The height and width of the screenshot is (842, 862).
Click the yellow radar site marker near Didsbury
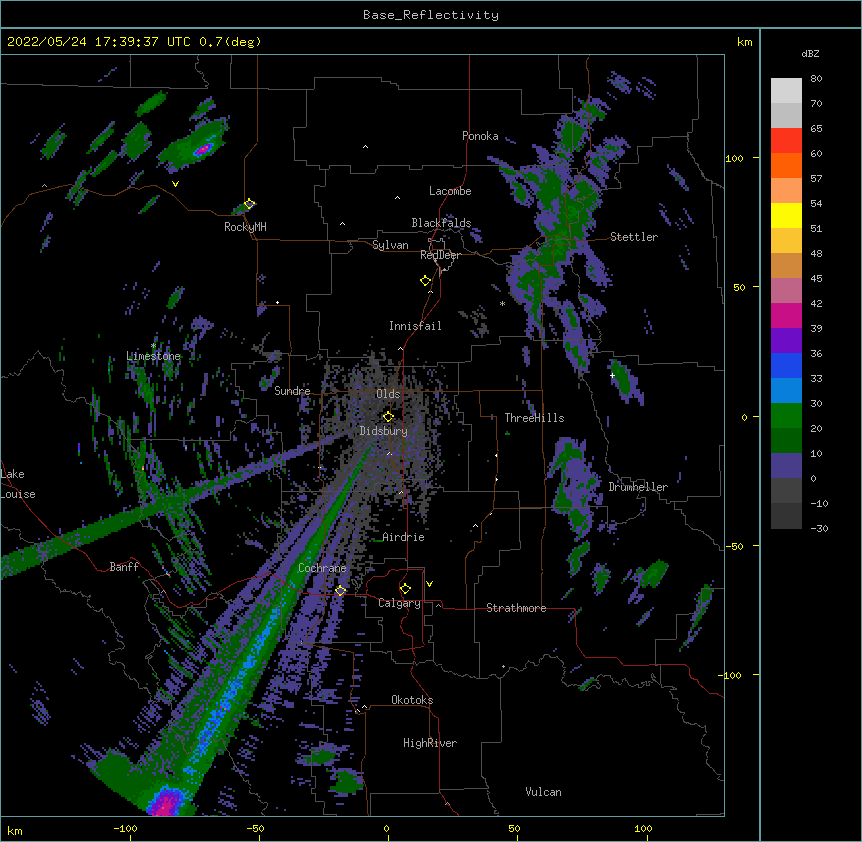pos(388,416)
